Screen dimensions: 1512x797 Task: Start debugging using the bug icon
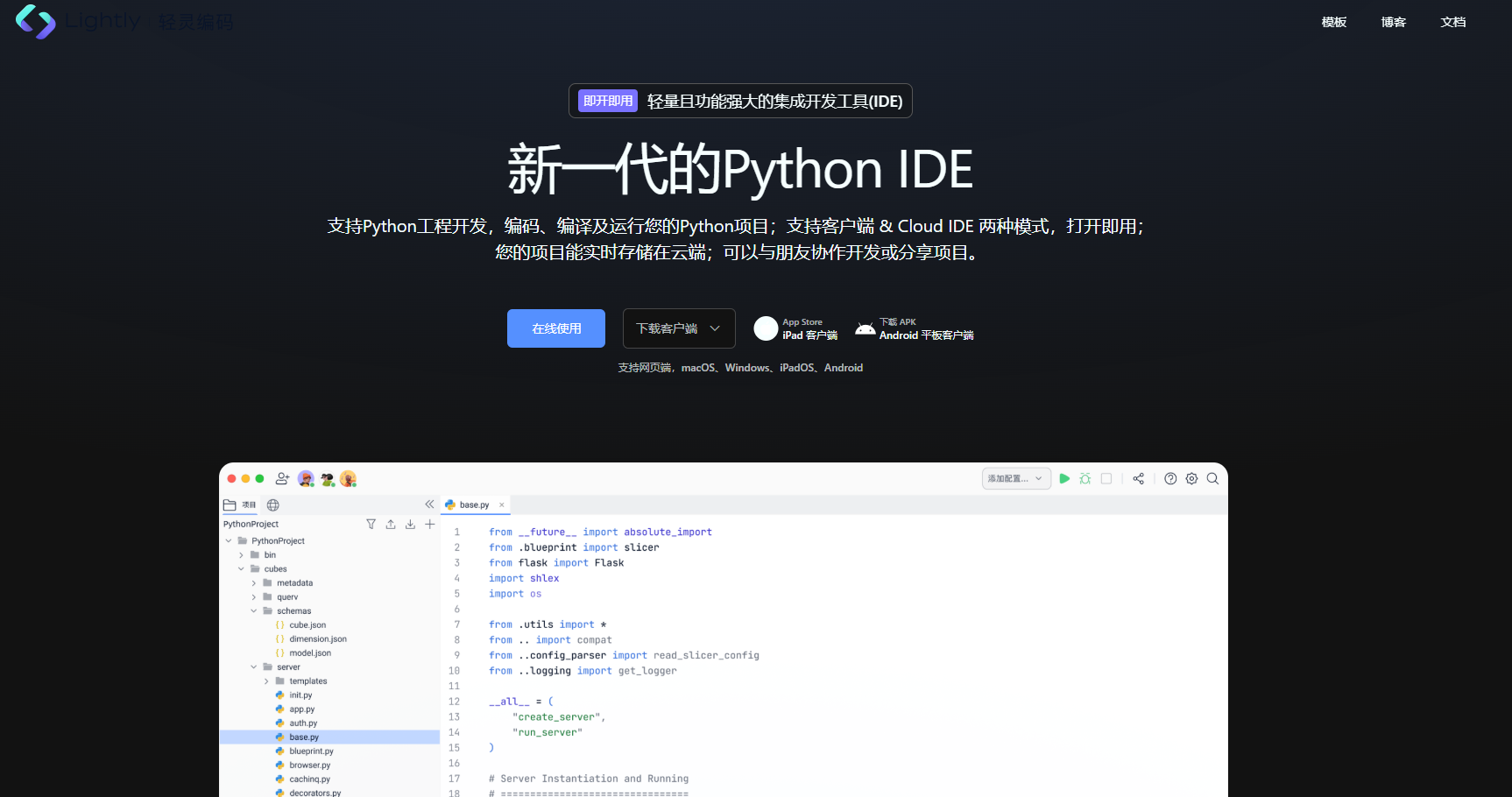[x=1085, y=478]
